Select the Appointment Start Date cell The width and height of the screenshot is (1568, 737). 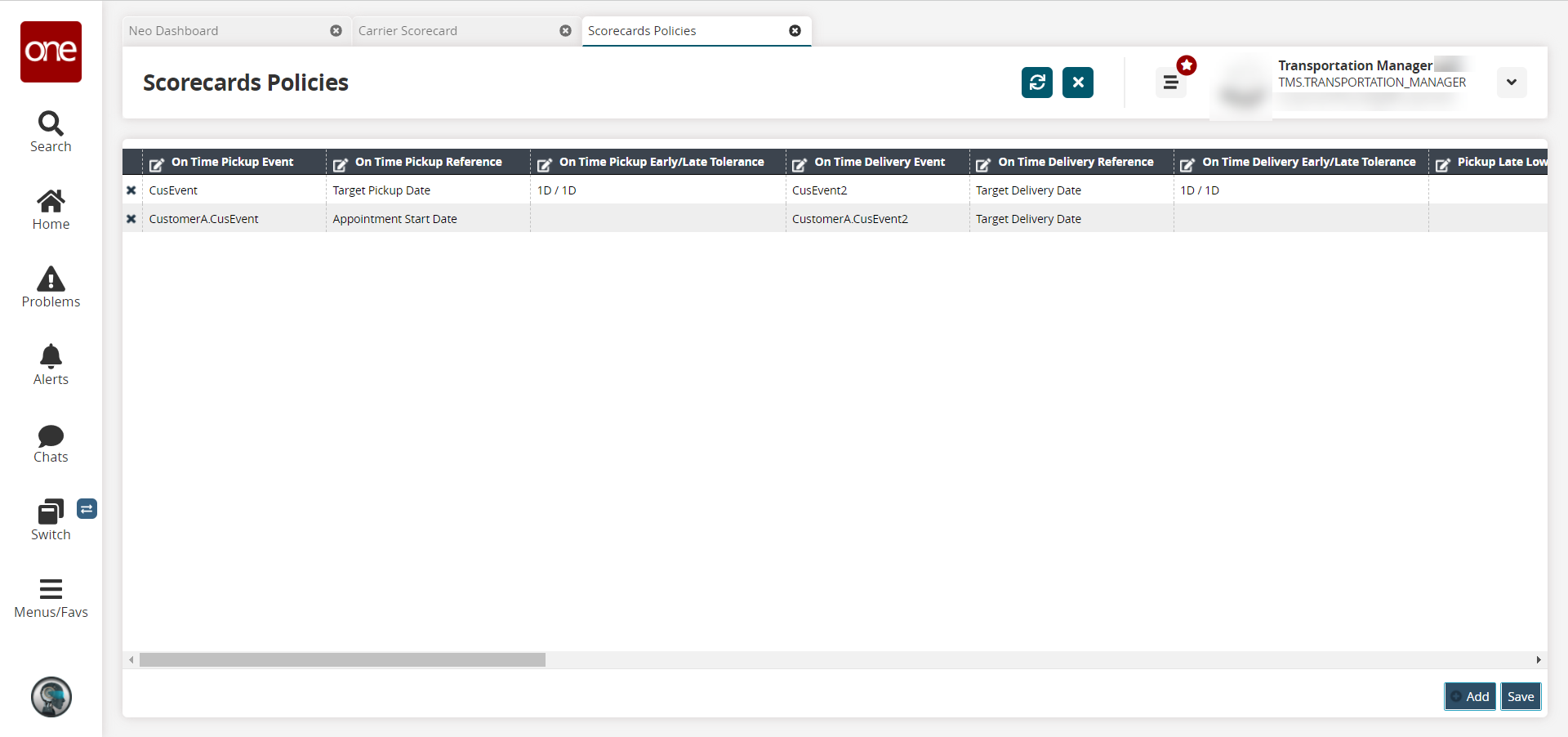428,219
